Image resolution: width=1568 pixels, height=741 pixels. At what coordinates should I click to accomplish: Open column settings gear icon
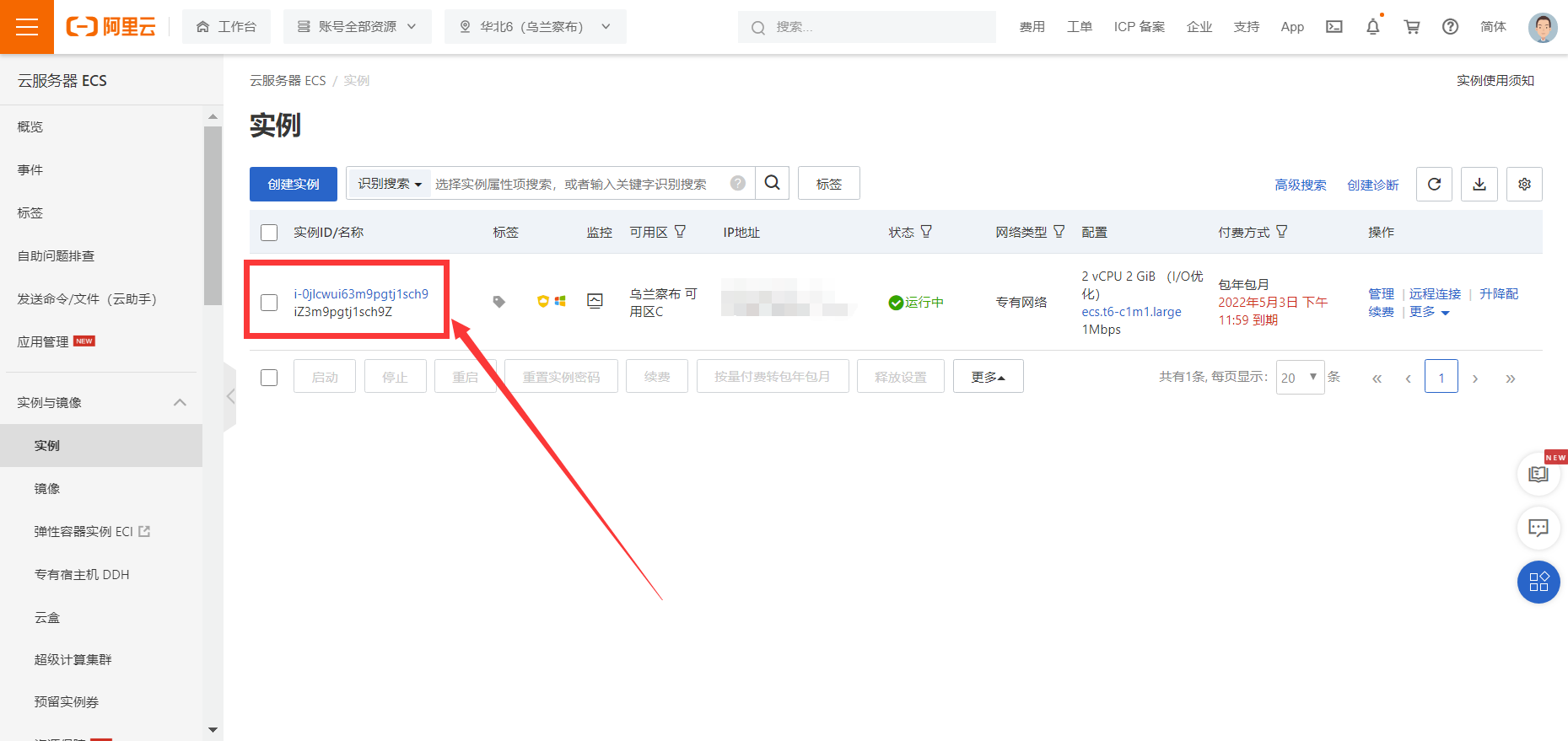[1525, 184]
